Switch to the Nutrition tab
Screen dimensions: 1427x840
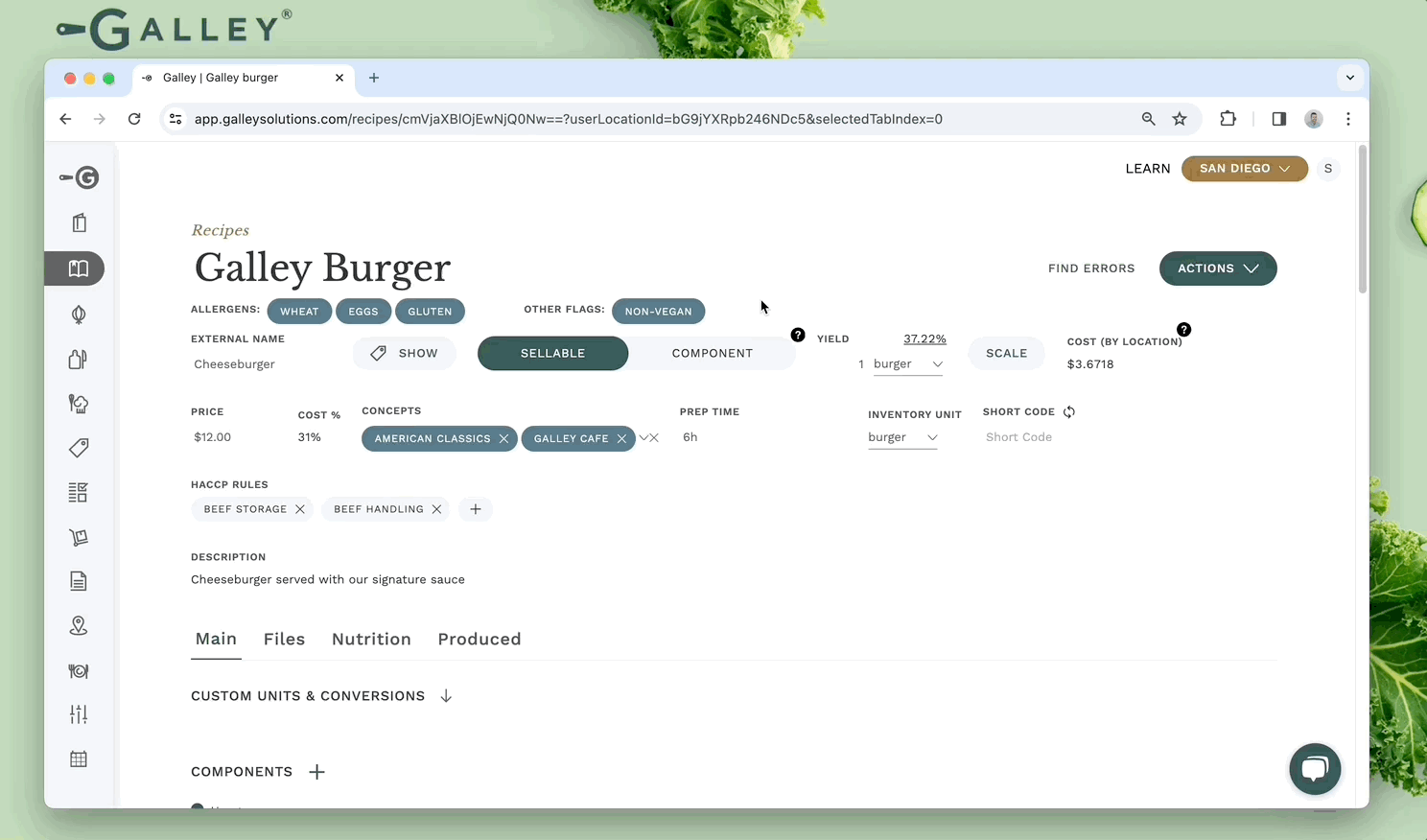(x=371, y=639)
